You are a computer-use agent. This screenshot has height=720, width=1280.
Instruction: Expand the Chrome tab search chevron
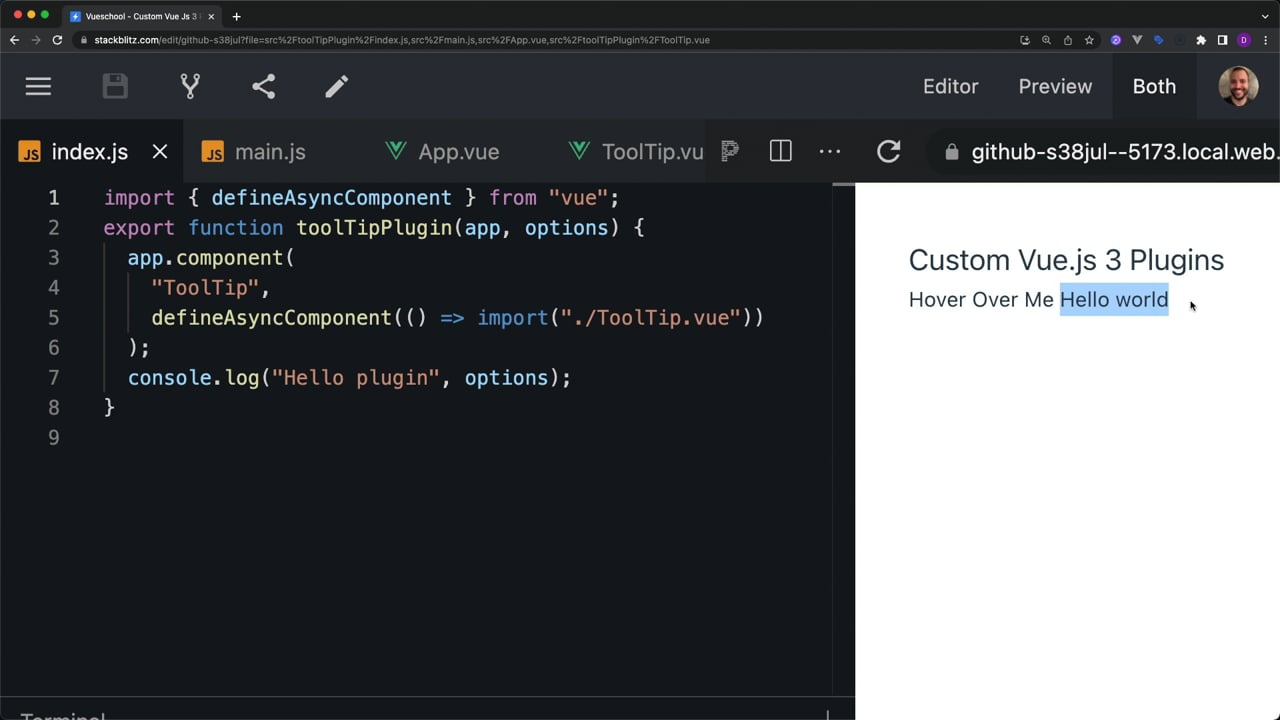(1265, 16)
